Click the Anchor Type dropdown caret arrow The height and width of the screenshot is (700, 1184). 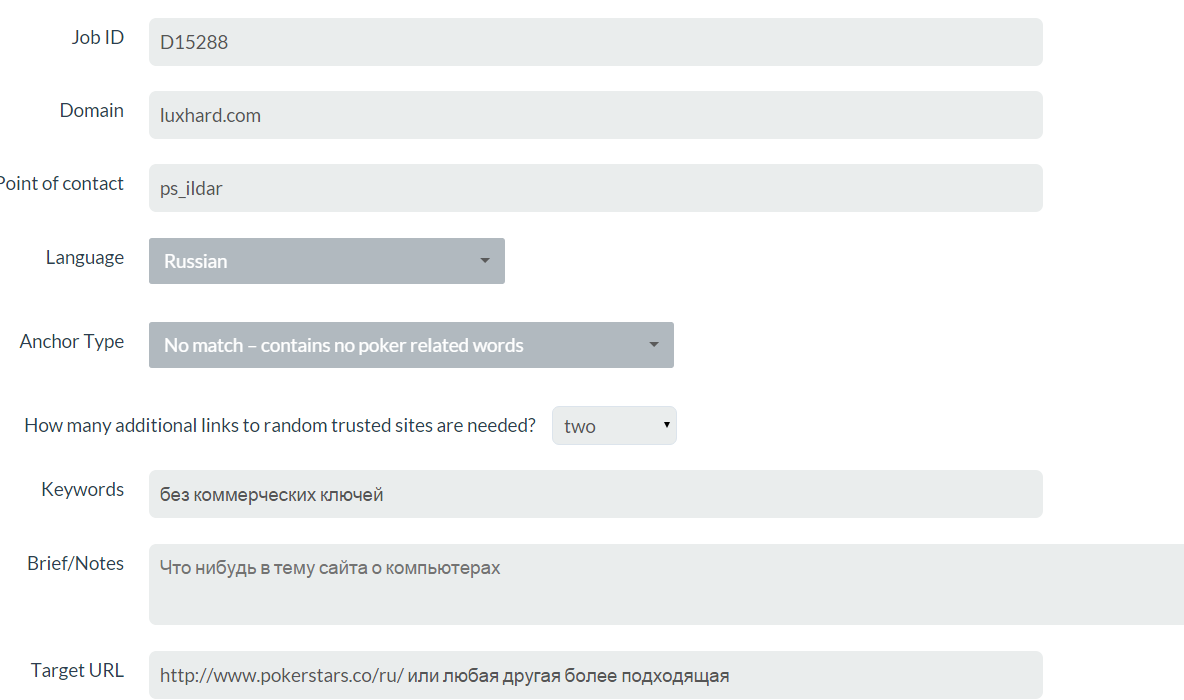tap(654, 344)
